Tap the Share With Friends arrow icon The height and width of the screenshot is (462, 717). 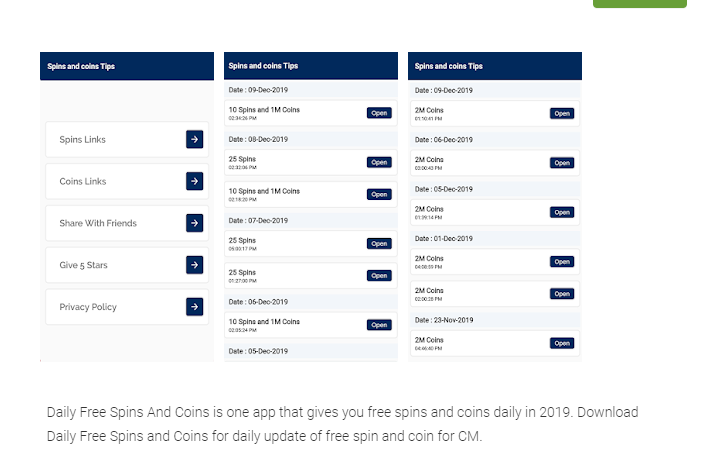[x=194, y=223]
